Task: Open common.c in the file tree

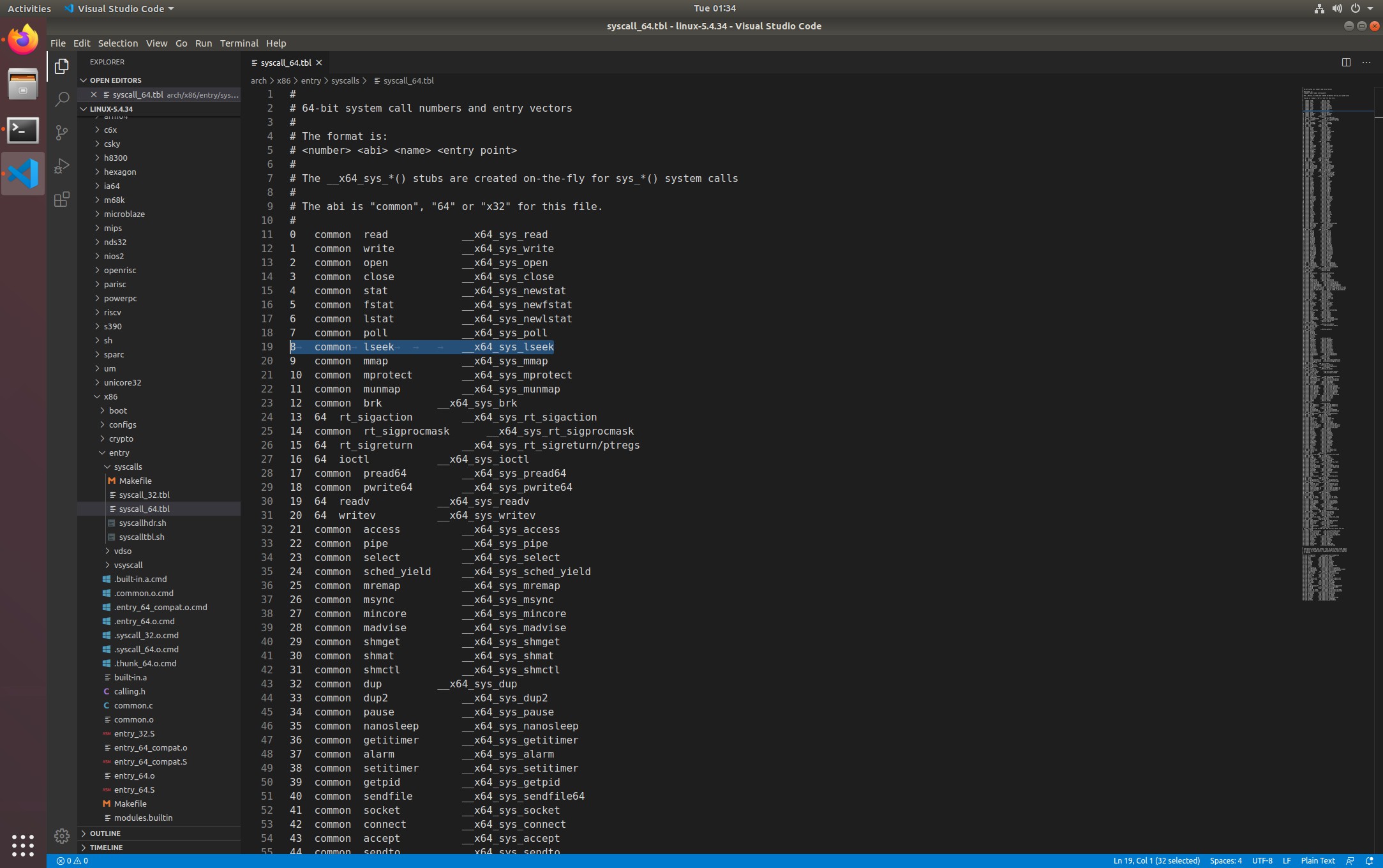Action: pos(159,705)
